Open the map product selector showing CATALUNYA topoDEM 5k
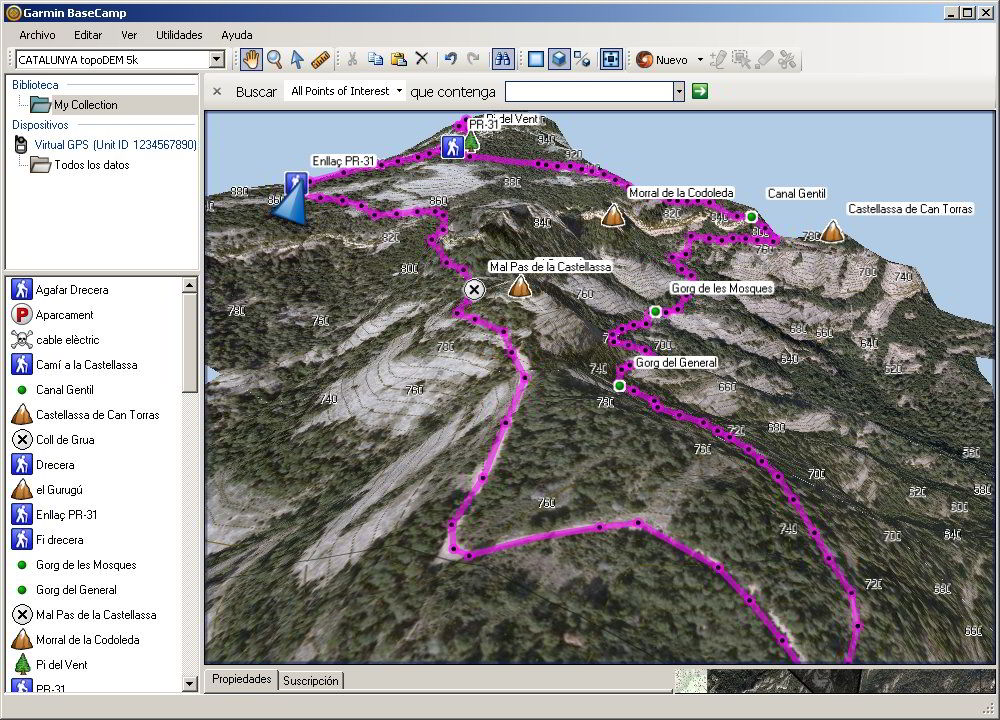 (x=215, y=60)
